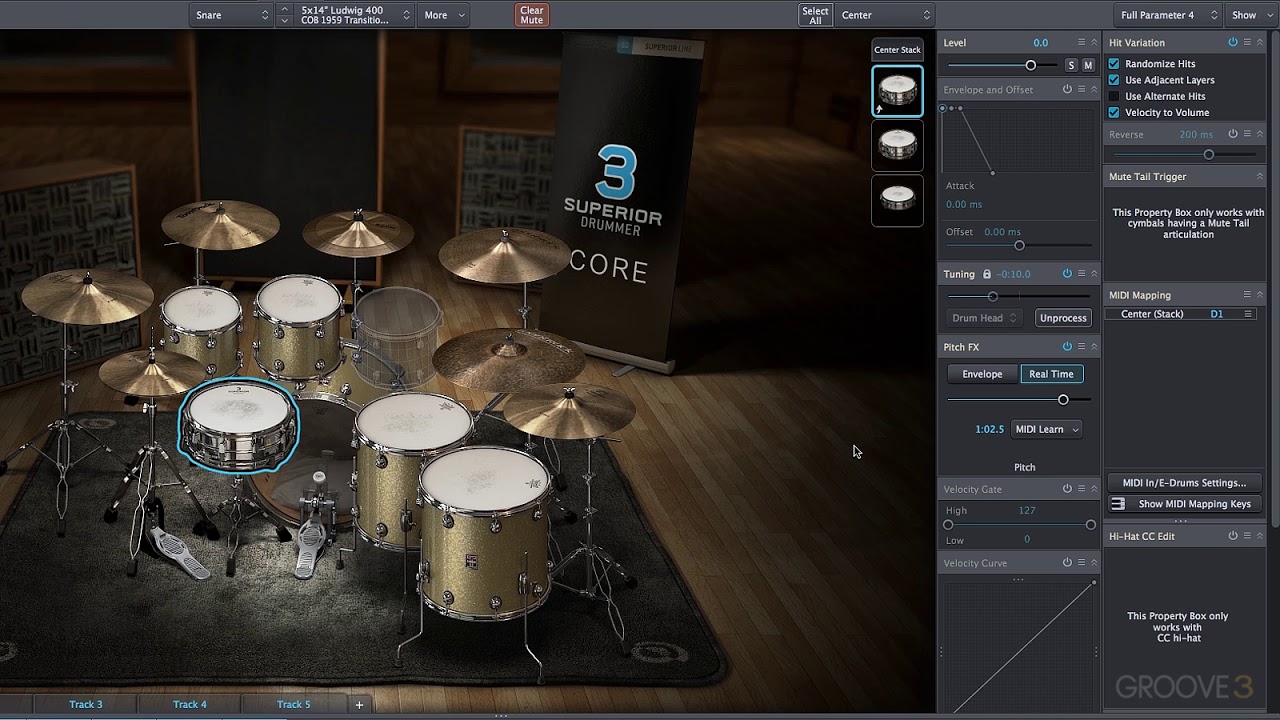
Task: Toggle Velocity Gate power icon
Action: point(1067,489)
